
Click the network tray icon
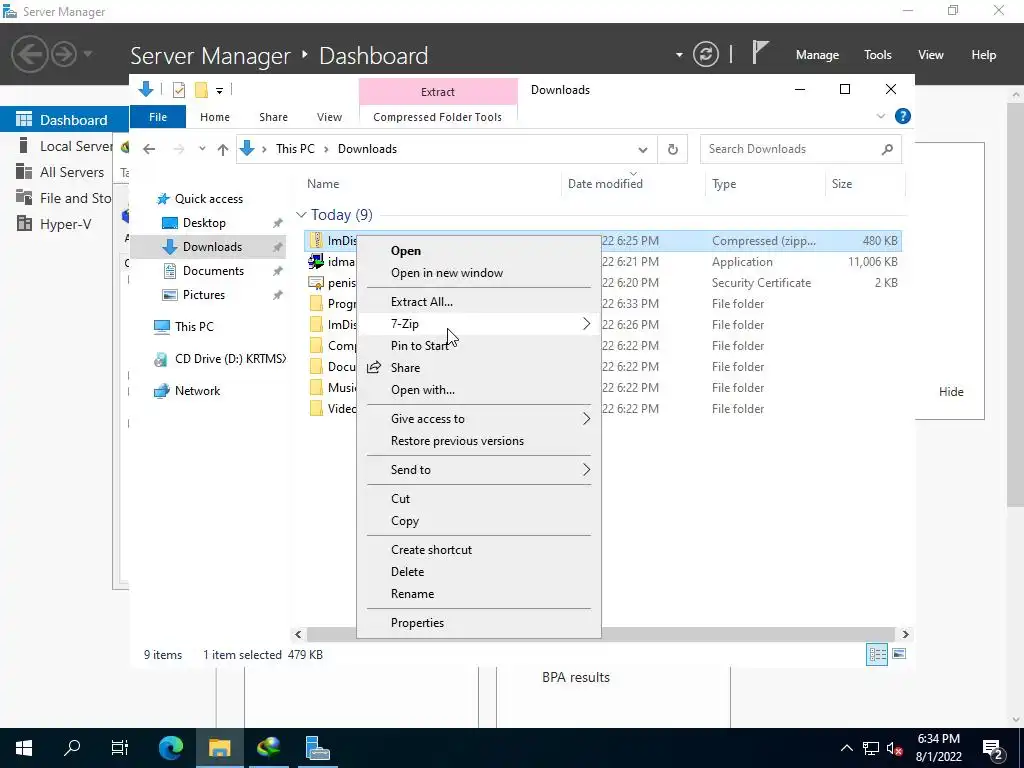click(x=871, y=748)
